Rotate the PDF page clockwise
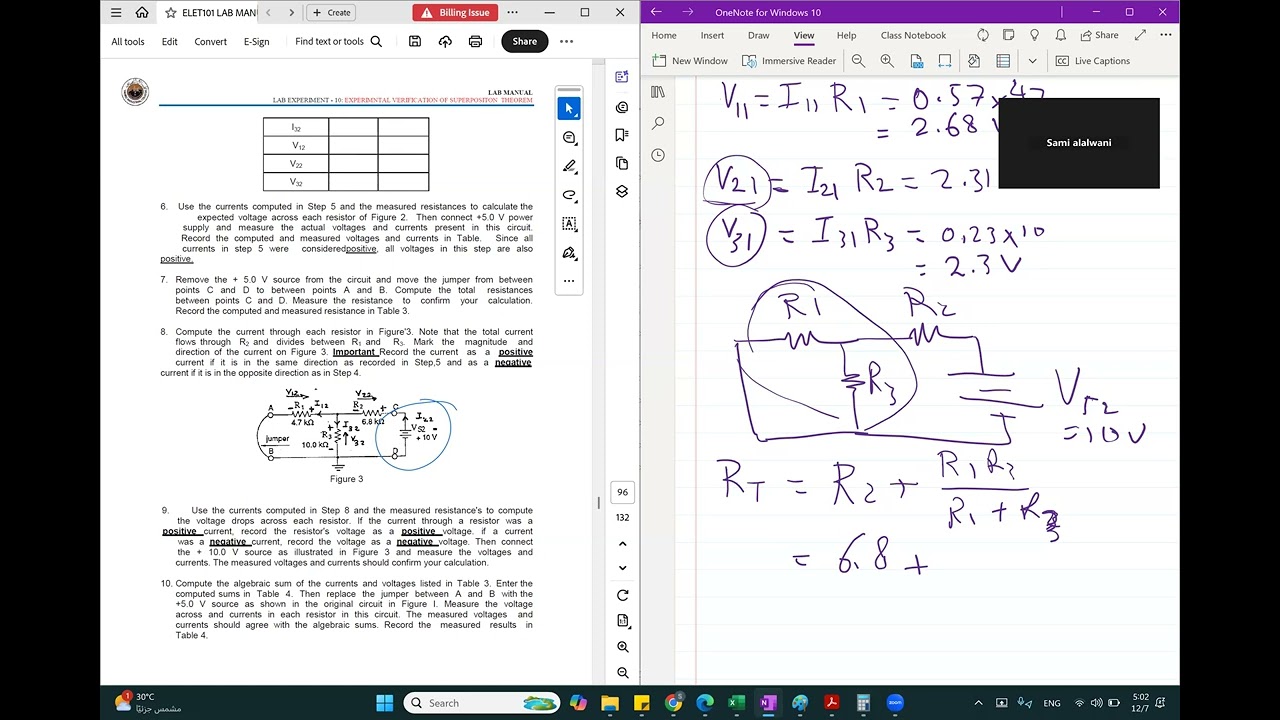The height and width of the screenshot is (720, 1280). coord(622,595)
